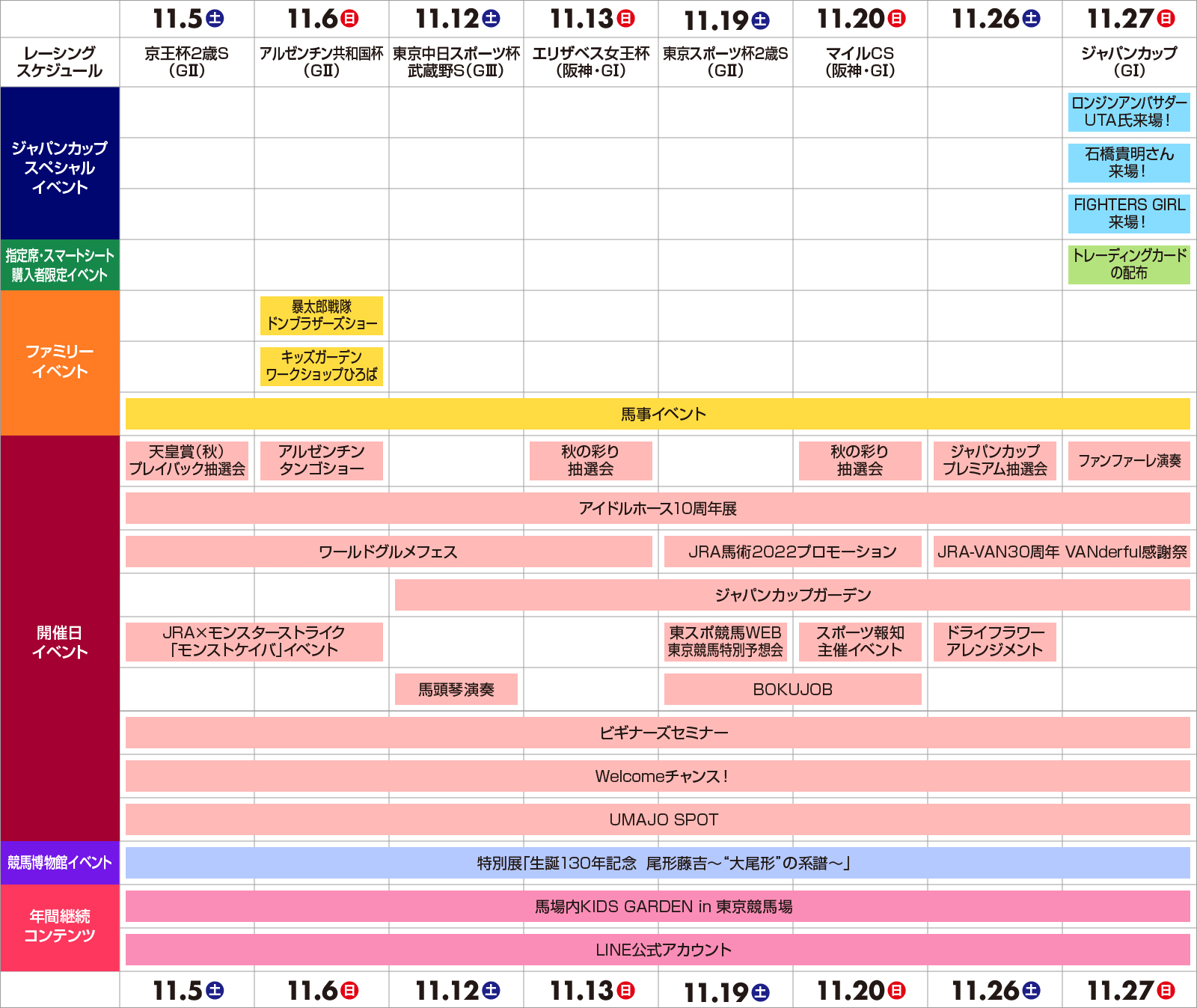The height and width of the screenshot is (1008, 1197).
Task: Open アイドルホース10周年展 bar
Action: click(x=658, y=508)
